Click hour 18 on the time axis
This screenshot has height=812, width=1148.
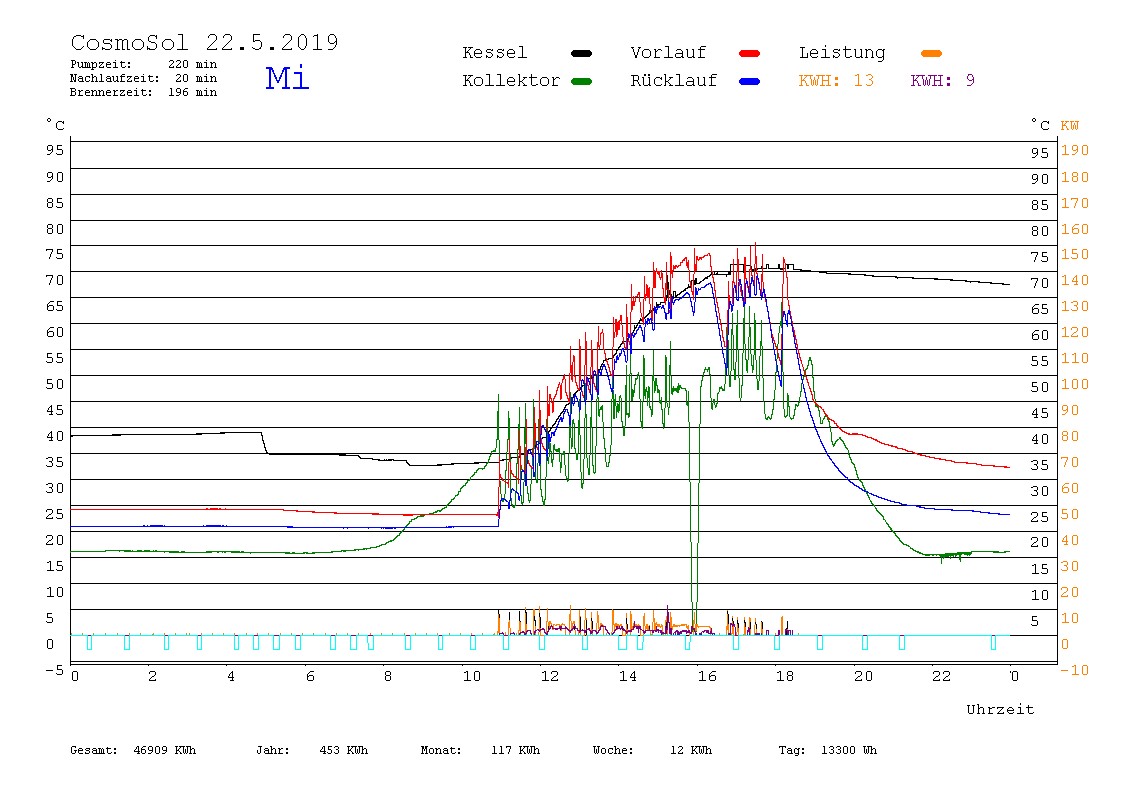(785, 677)
